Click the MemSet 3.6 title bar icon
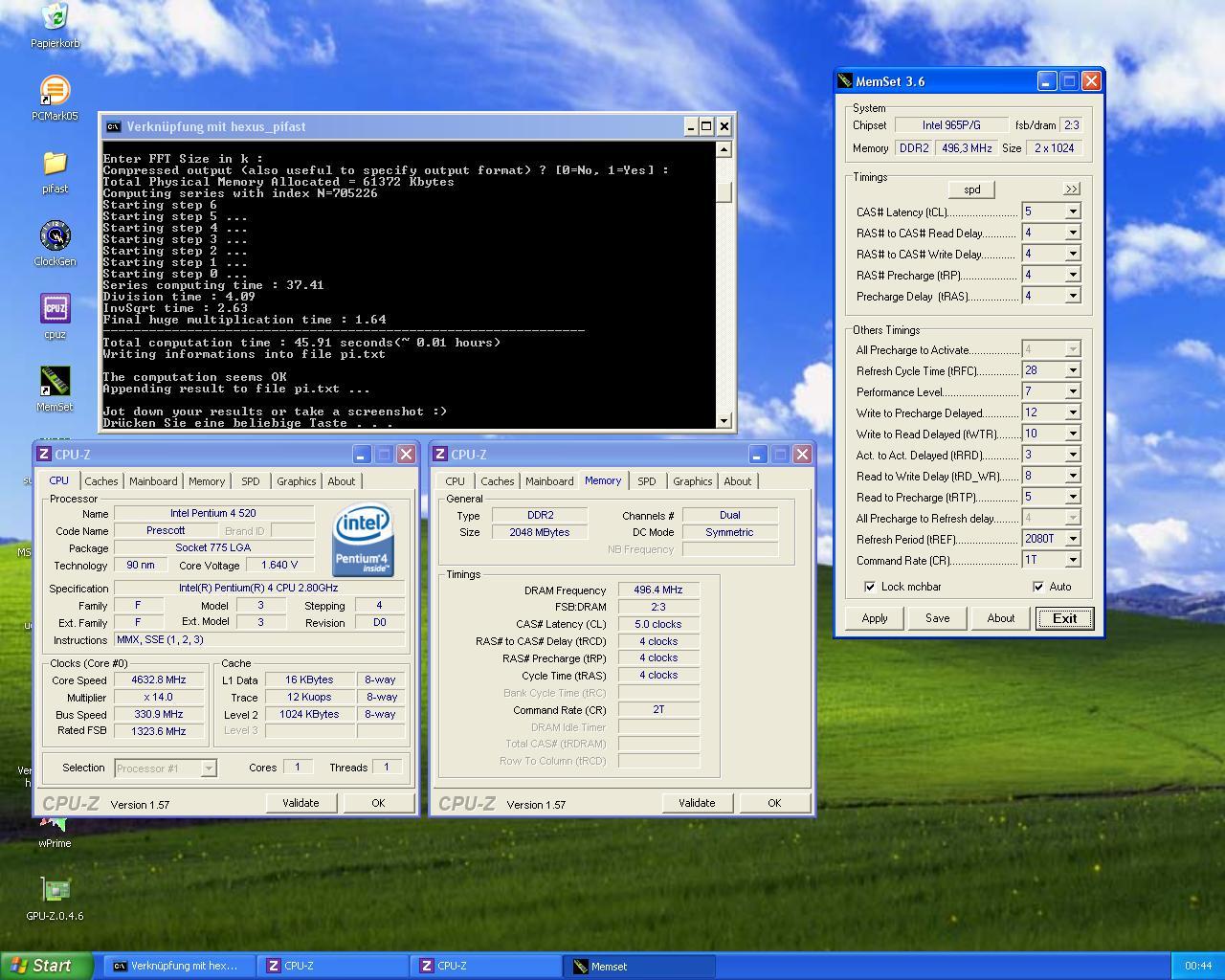Screen dimensions: 1225x980 pyautogui.click(x=844, y=81)
